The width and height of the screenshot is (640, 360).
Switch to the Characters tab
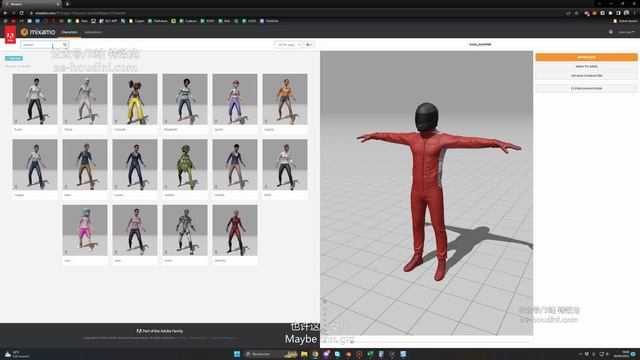pyautogui.click(x=69, y=32)
